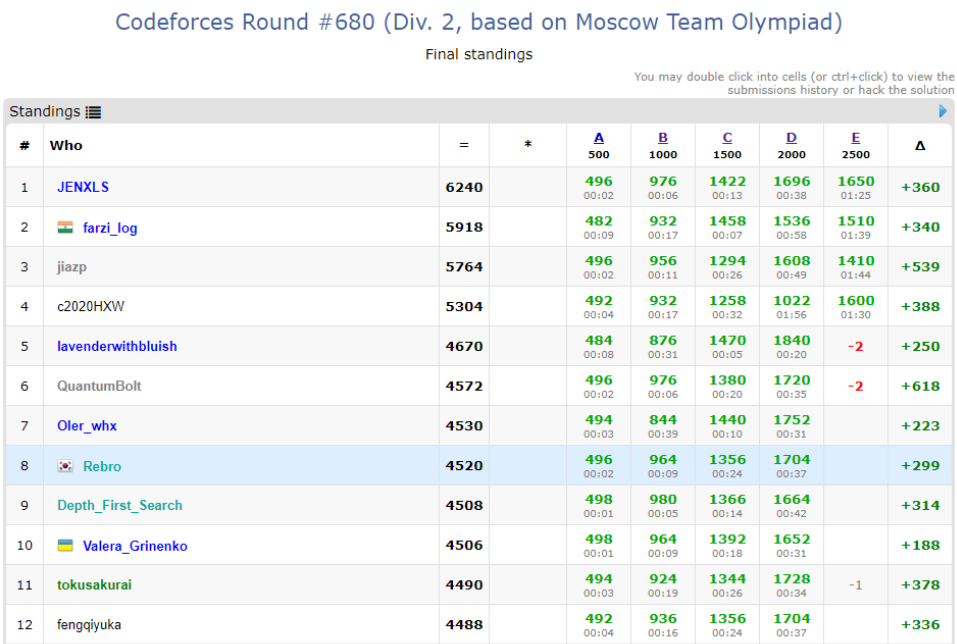Open fengqiyuka profile

pos(89,624)
